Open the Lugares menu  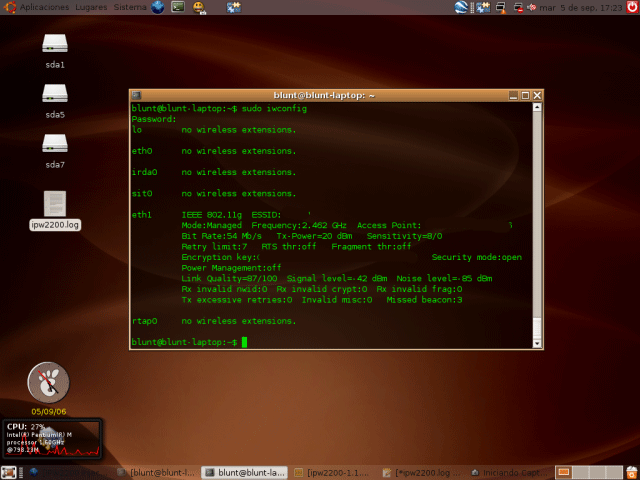coord(91,8)
